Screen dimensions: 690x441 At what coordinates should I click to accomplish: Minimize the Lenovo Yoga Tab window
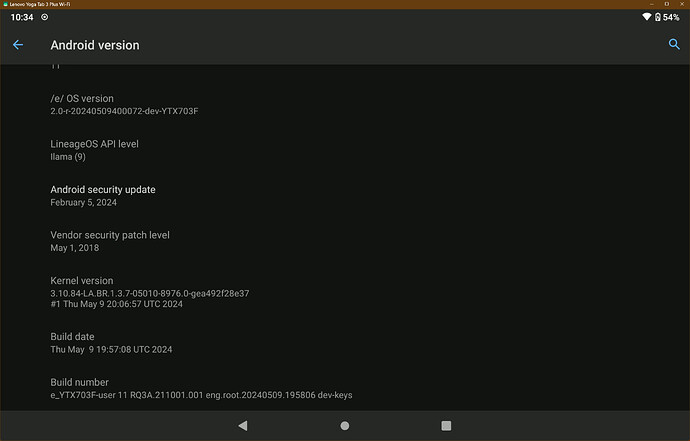(652, 4)
